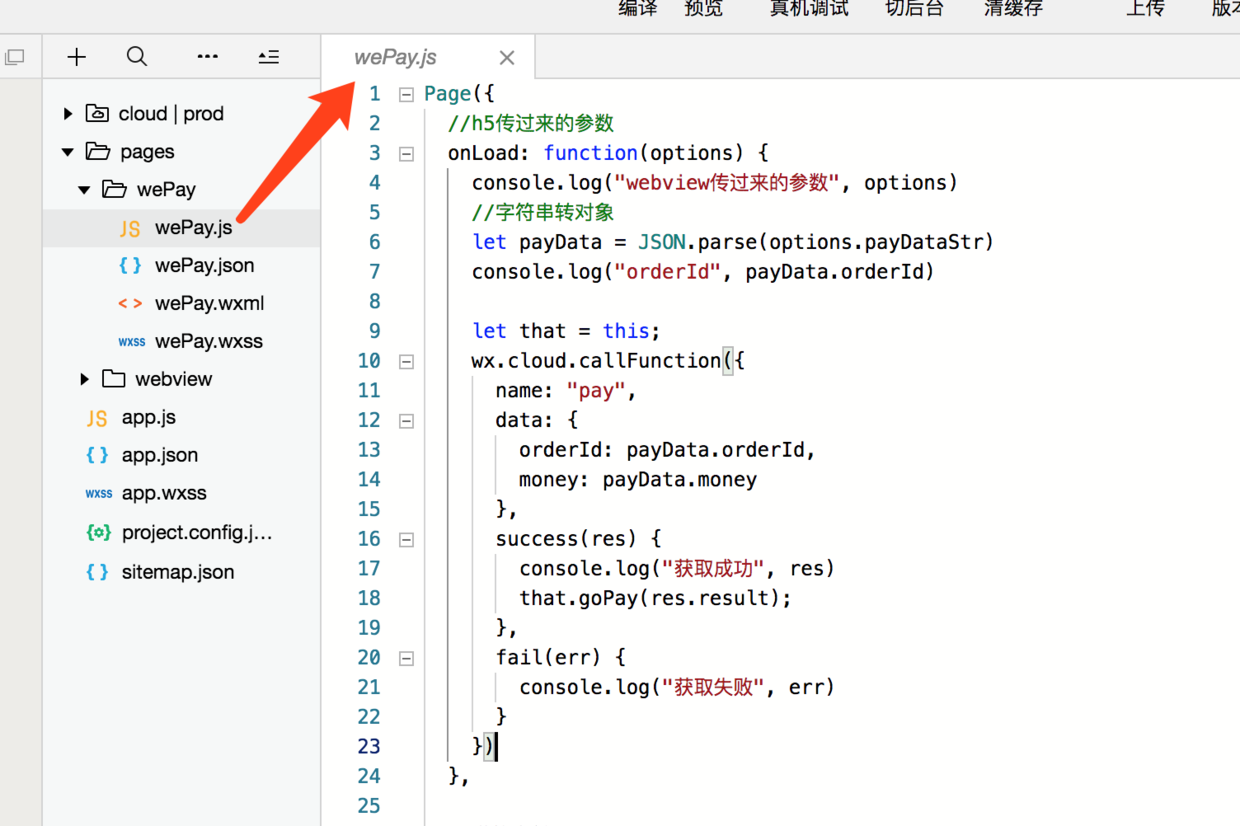
Task: Fold the Page({ block at line 1
Action: click(406, 95)
